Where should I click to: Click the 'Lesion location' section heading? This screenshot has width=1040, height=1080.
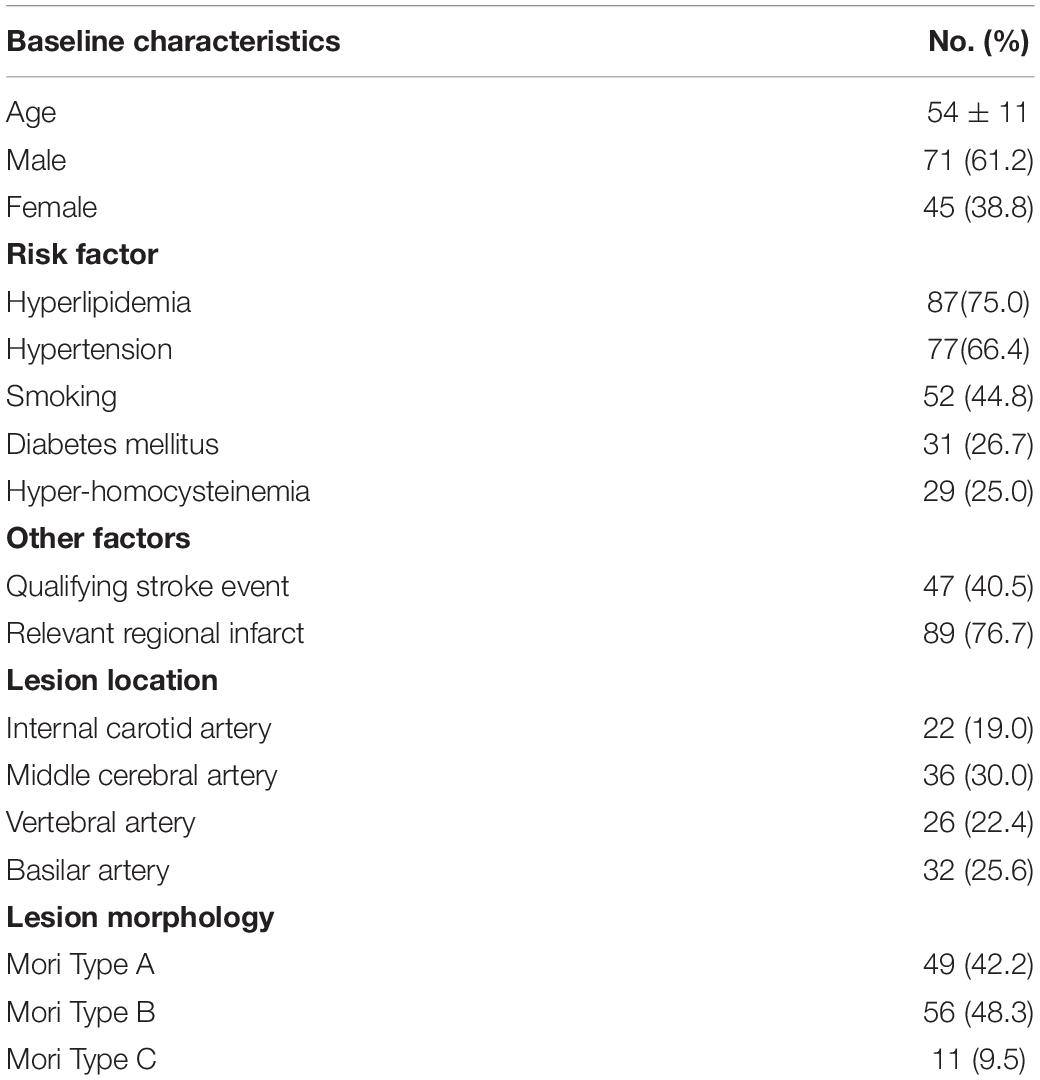112,681
